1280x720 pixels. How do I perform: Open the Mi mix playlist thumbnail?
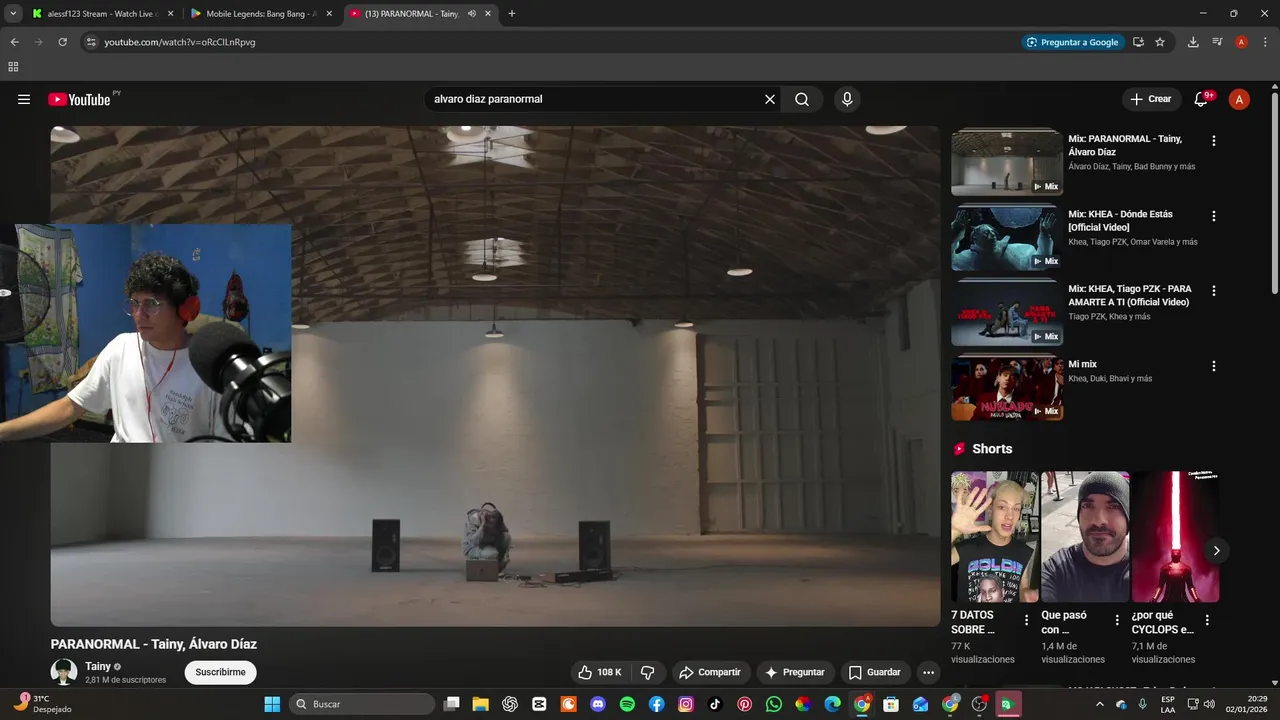(x=1007, y=388)
